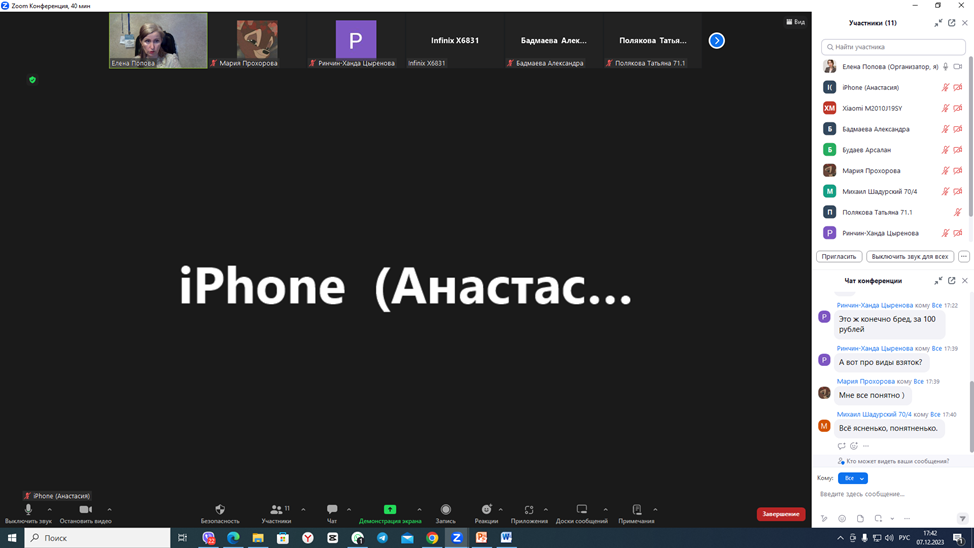The height and width of the screenshot is (548, 974).
Task: Add reaction to the last chat message
Action: [854, 446]
